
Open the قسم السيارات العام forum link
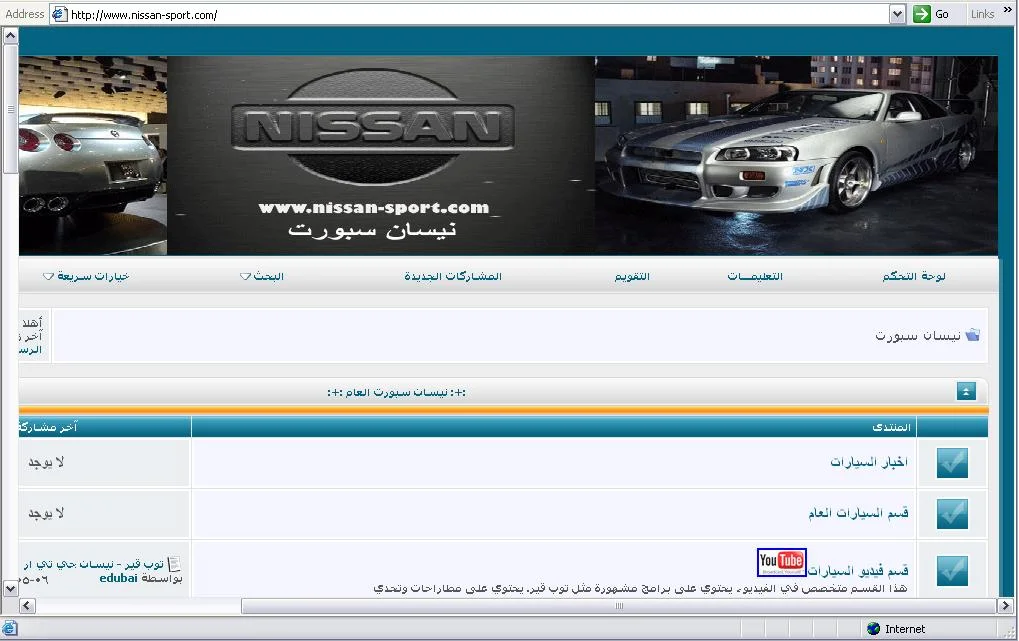858,513
